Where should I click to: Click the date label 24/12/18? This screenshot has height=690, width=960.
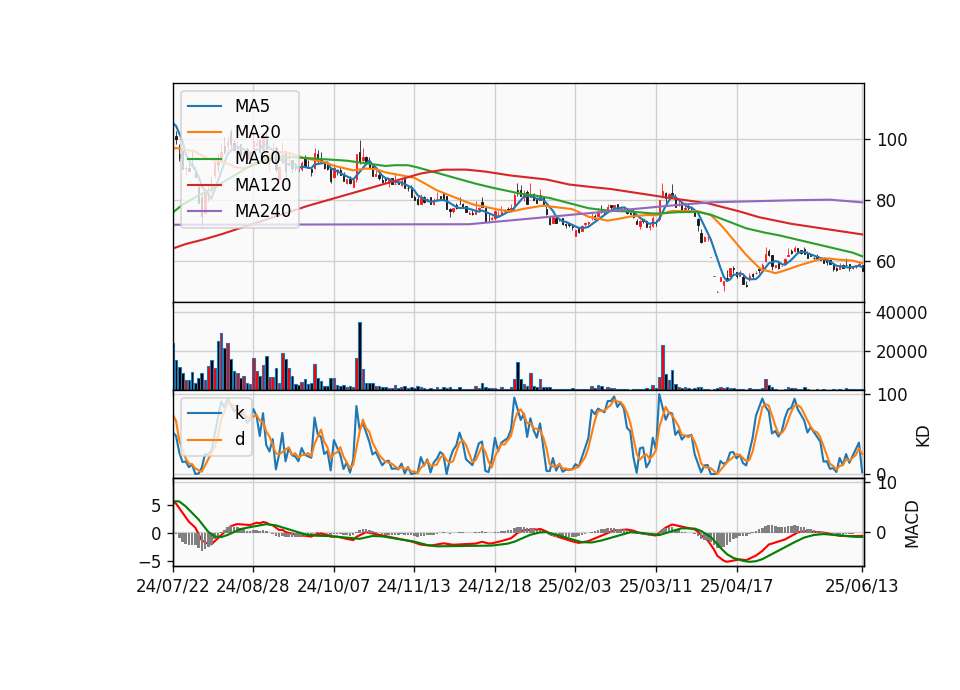pos(495,586)
